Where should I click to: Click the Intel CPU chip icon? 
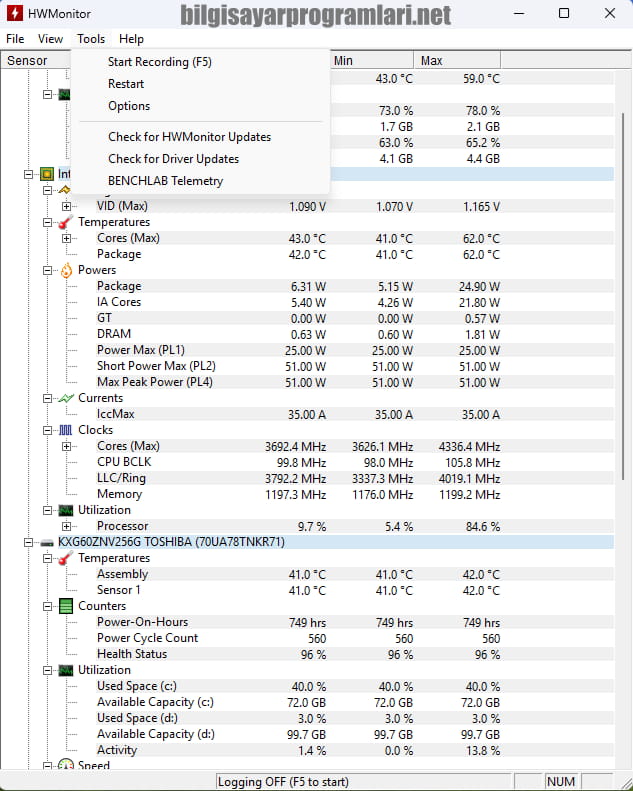tap(47, 174)
